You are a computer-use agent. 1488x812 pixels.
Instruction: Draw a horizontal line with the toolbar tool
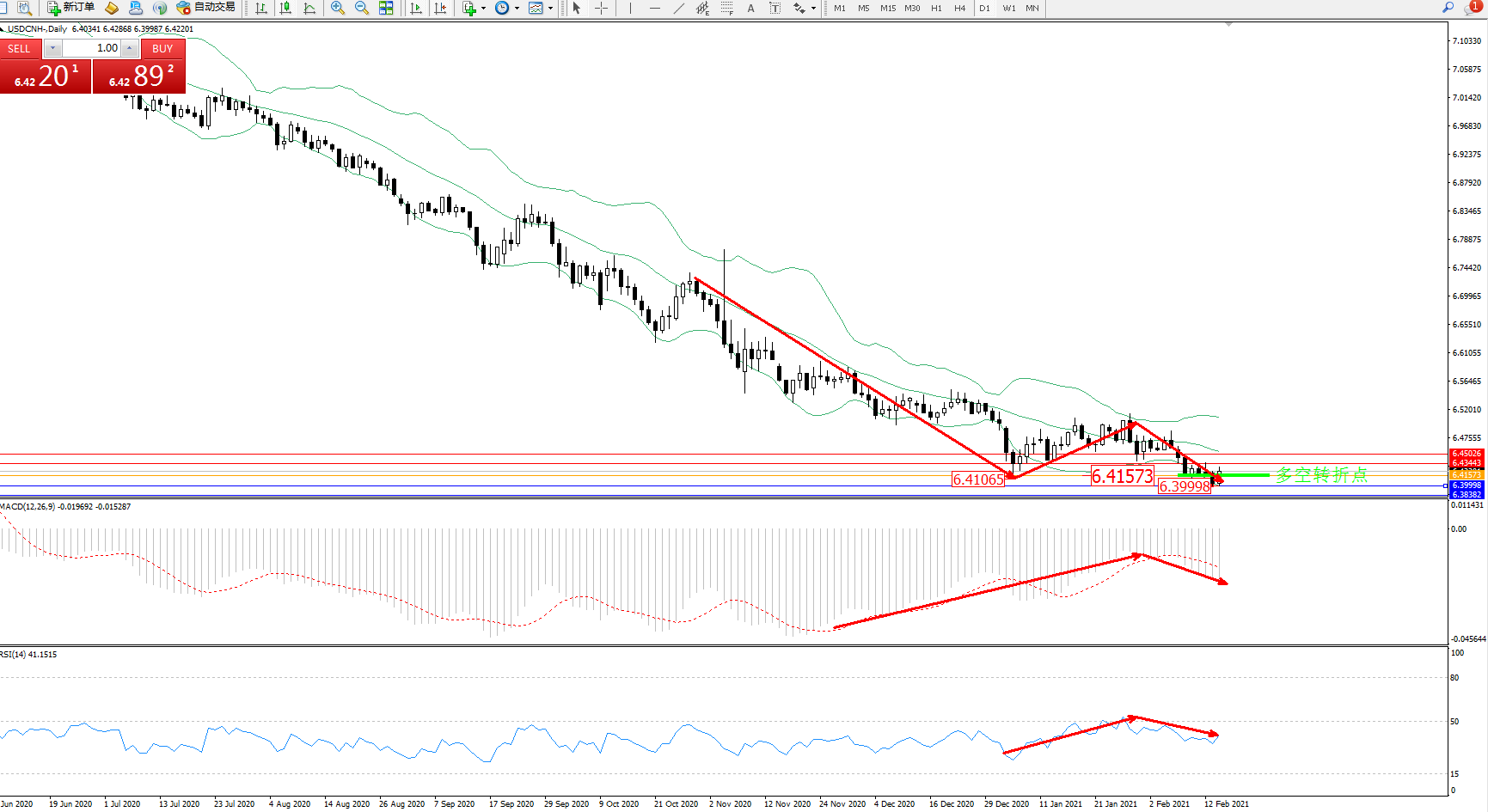coord(655,8)
